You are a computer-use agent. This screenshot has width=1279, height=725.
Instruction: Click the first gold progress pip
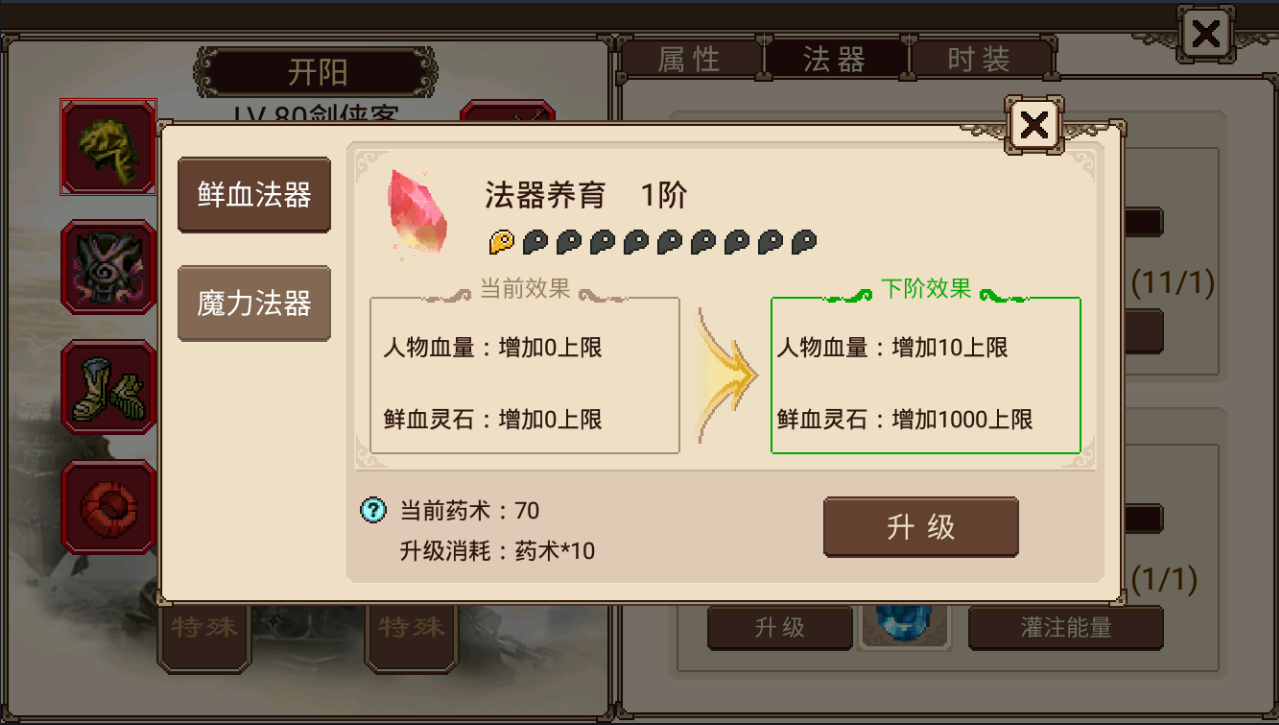(x=501, y=241)
